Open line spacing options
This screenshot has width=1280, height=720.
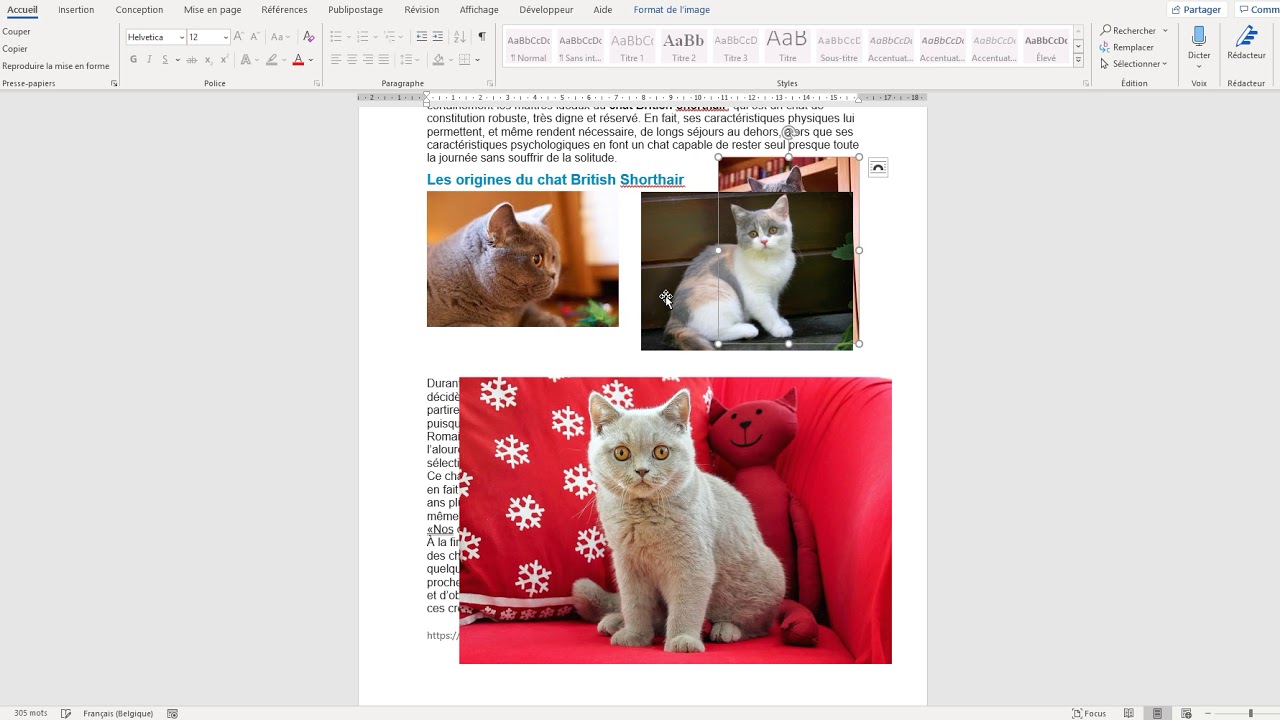[x=406, y=60]
